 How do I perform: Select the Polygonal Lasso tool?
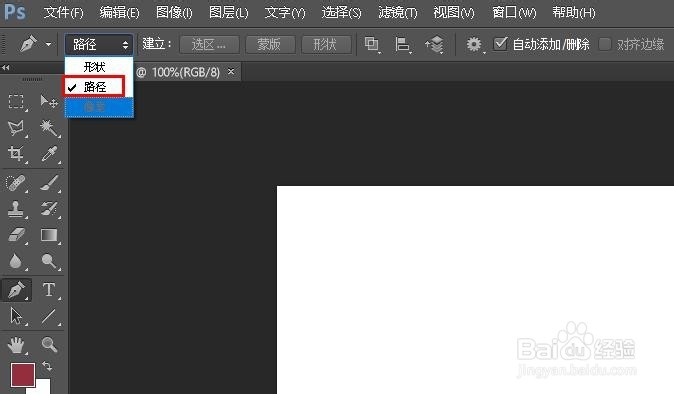pyautogui.click(x=16, y=128)
